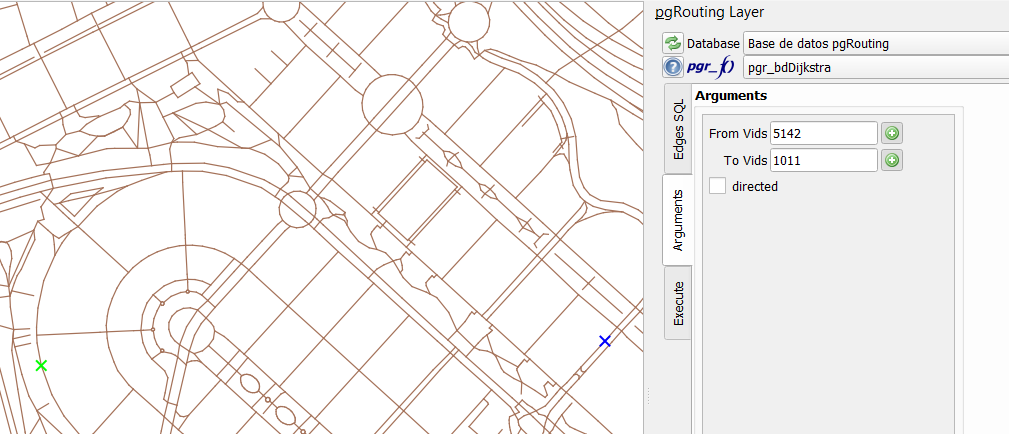The image size is (1009, 434).
Task: Open pgRouting function help icon
Action: [672, 67]
